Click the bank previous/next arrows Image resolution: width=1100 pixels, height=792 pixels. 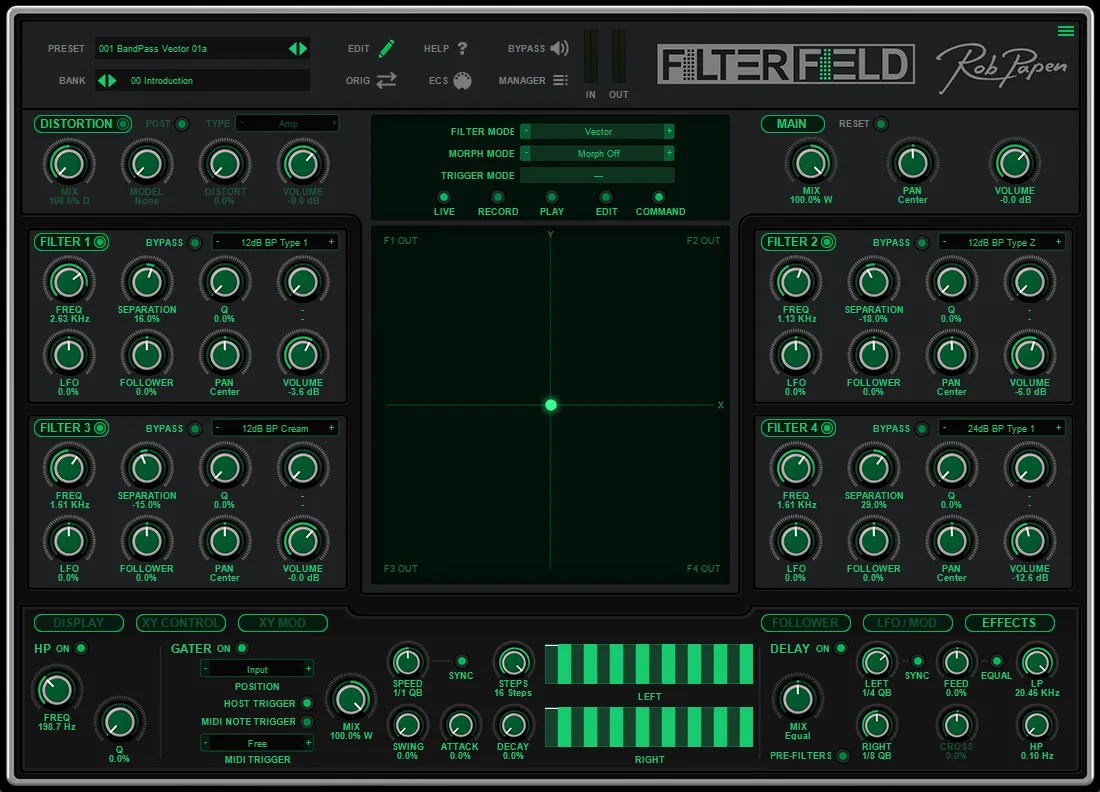coord(107,81)
